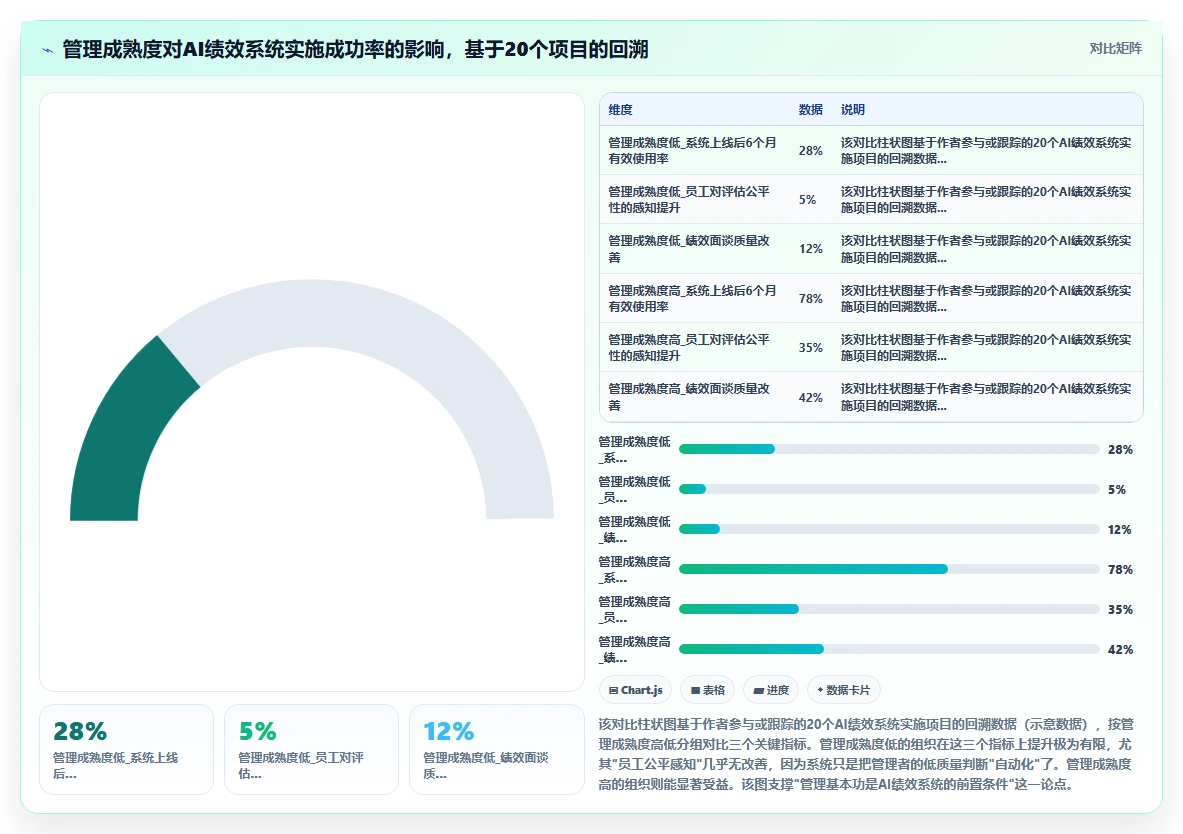Click the 78% cell in the table
The height and width of the screenshot is (834, 1183).
click(x=810, y=298)
